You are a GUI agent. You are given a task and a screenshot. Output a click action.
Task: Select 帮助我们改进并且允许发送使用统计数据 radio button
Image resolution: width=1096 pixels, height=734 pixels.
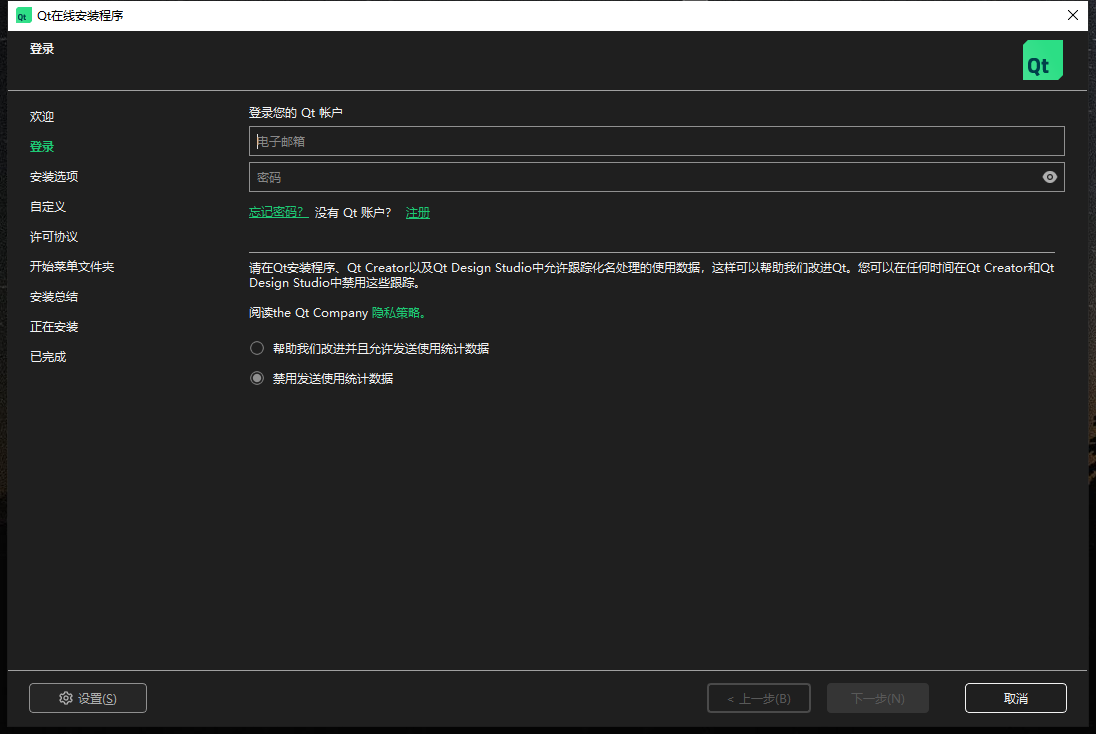(257, 348)
